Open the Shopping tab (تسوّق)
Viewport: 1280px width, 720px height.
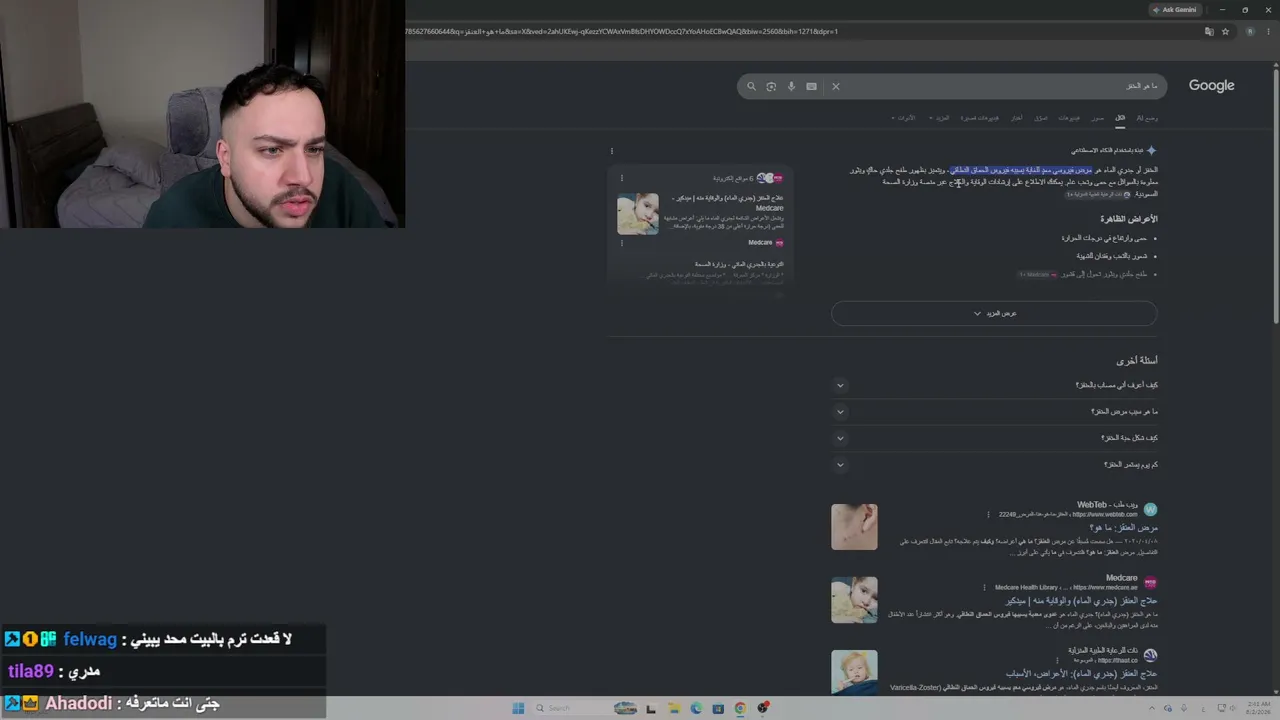click(x=1041, y=118)
